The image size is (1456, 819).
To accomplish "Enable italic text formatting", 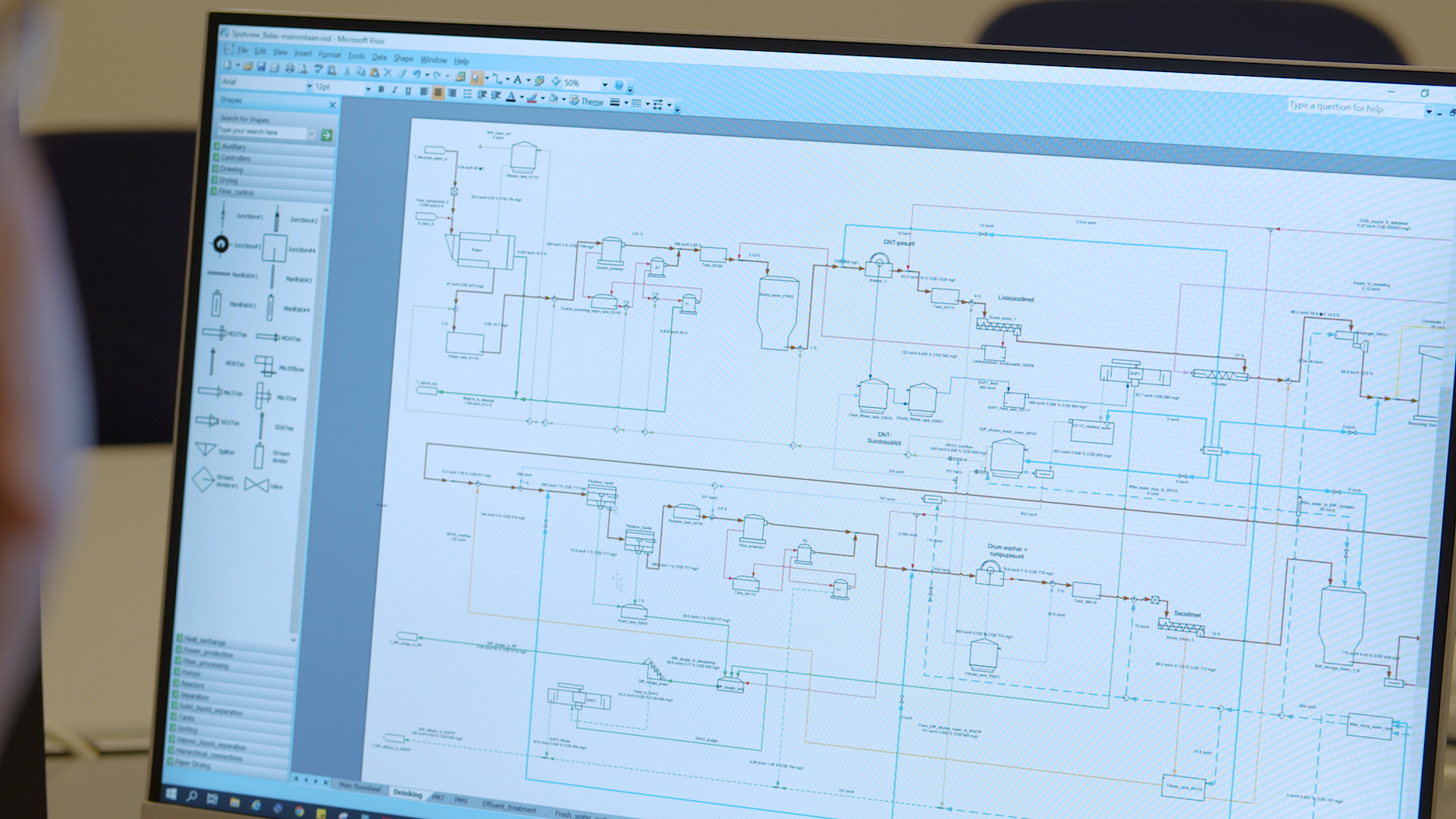I will point(394,92).
